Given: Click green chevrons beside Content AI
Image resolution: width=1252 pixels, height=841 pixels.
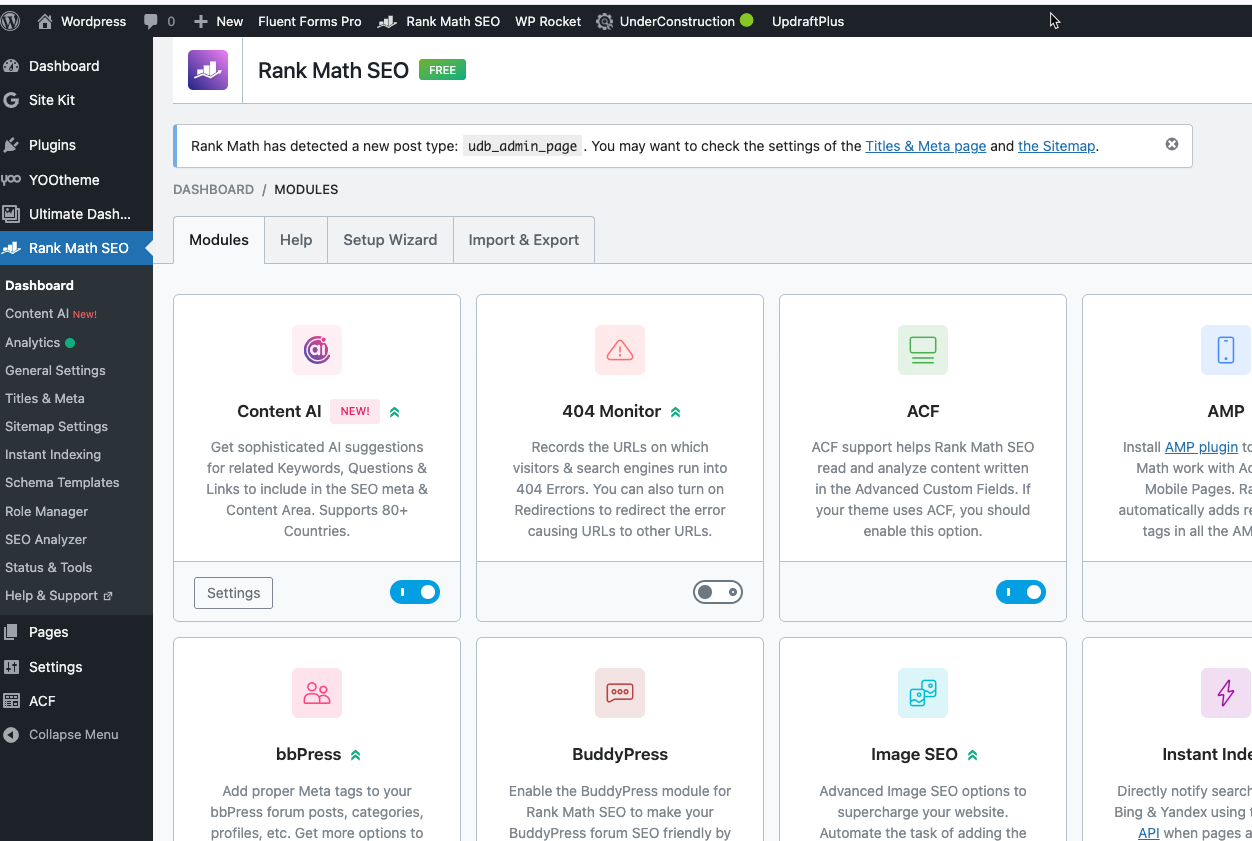Looking at the screenshot, I should [x=395, y=412].
